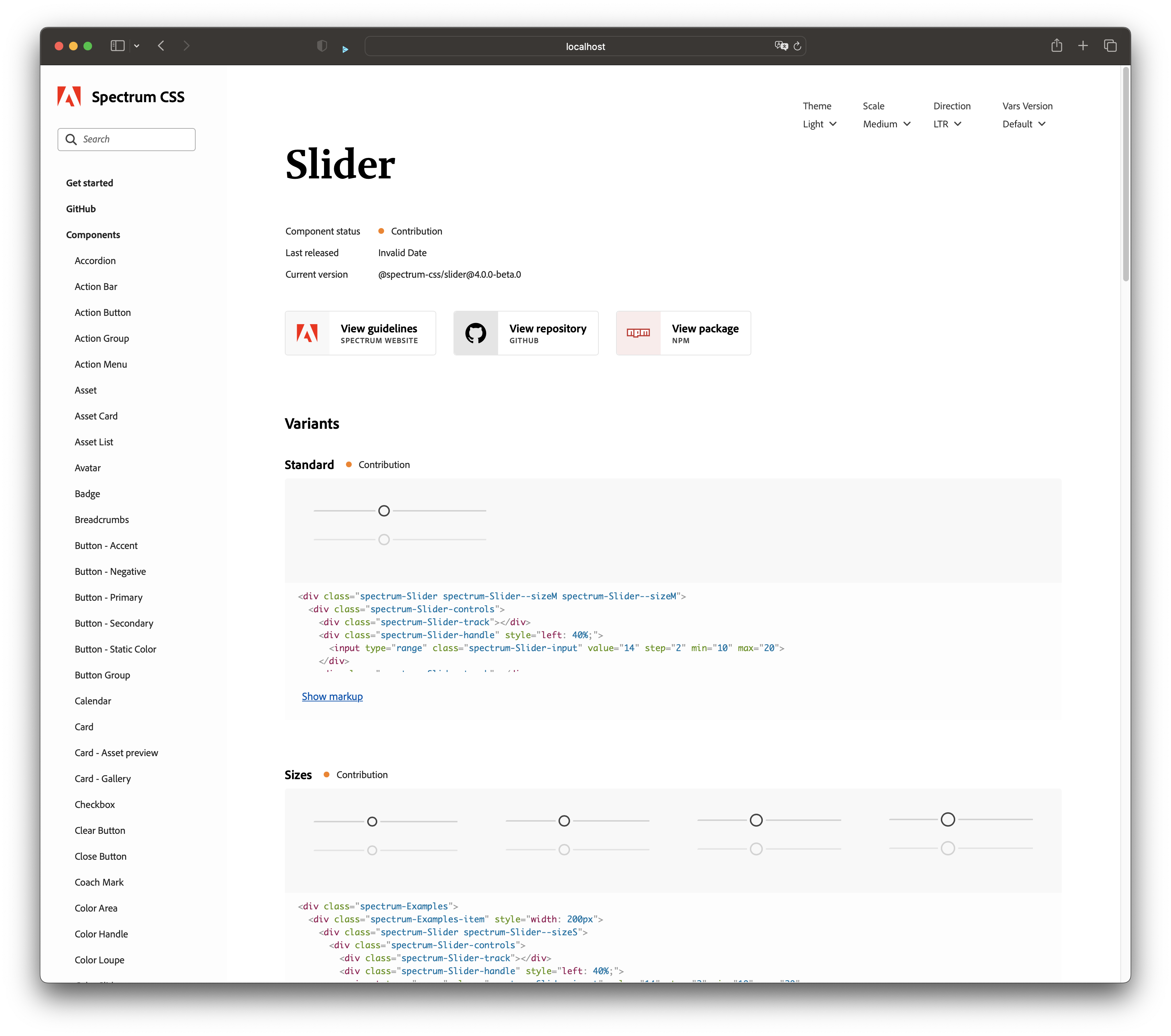
Task: Open the Checkbox component page
Action: pyautogui.click(x=95, y=804)
